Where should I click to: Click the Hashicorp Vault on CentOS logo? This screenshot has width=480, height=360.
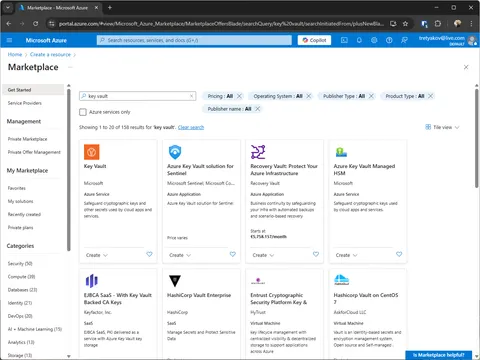coord(341,280)
